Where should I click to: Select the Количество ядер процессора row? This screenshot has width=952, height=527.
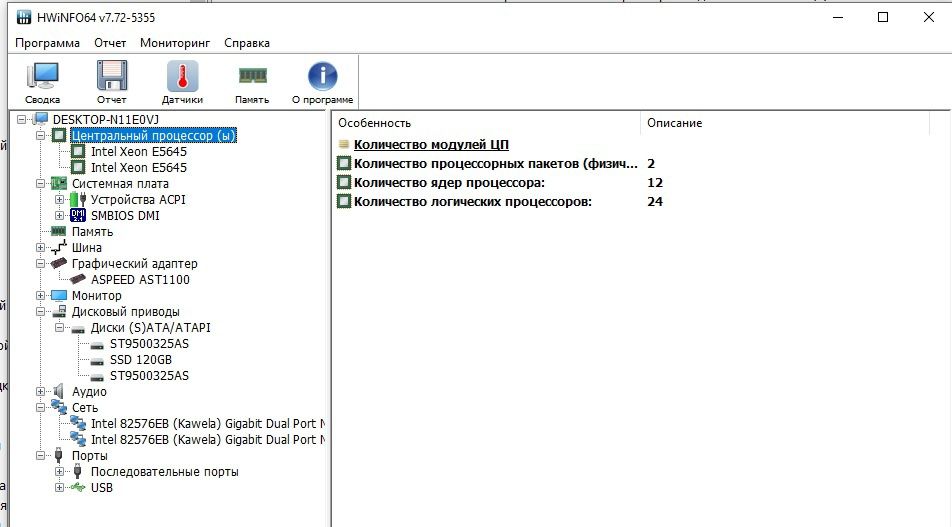(x=449, y=182)
